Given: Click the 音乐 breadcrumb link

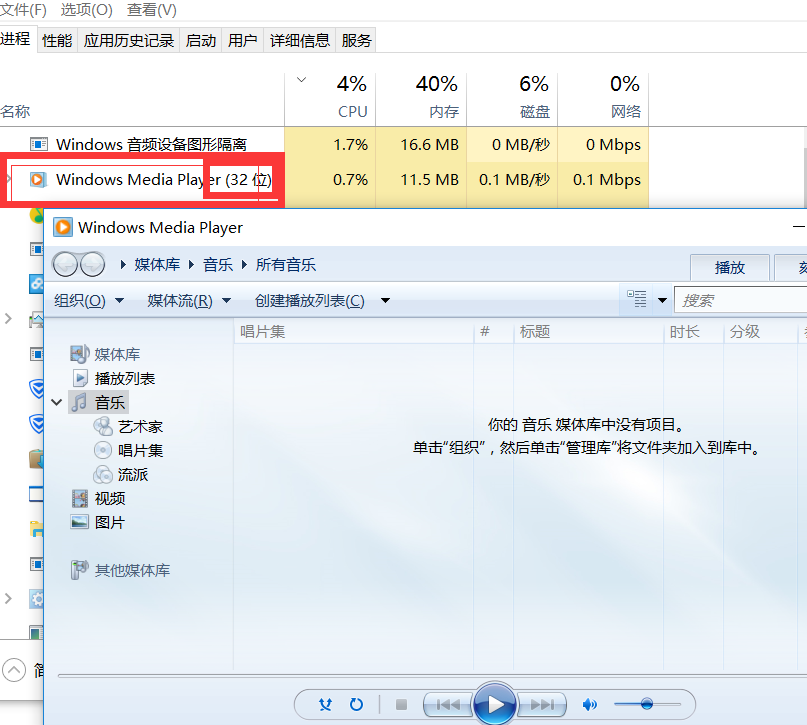Looking at the screenshot, I should (218, 264).
